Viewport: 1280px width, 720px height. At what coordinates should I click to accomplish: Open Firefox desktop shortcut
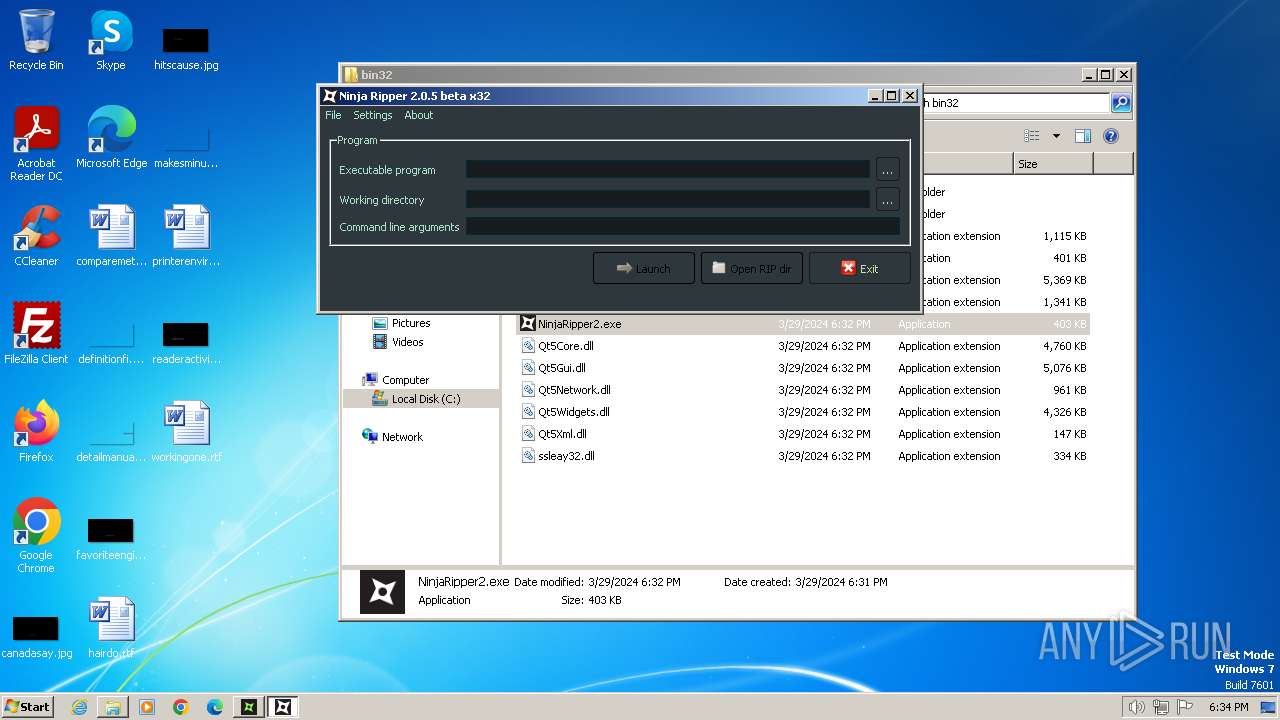tap(36, 432)
